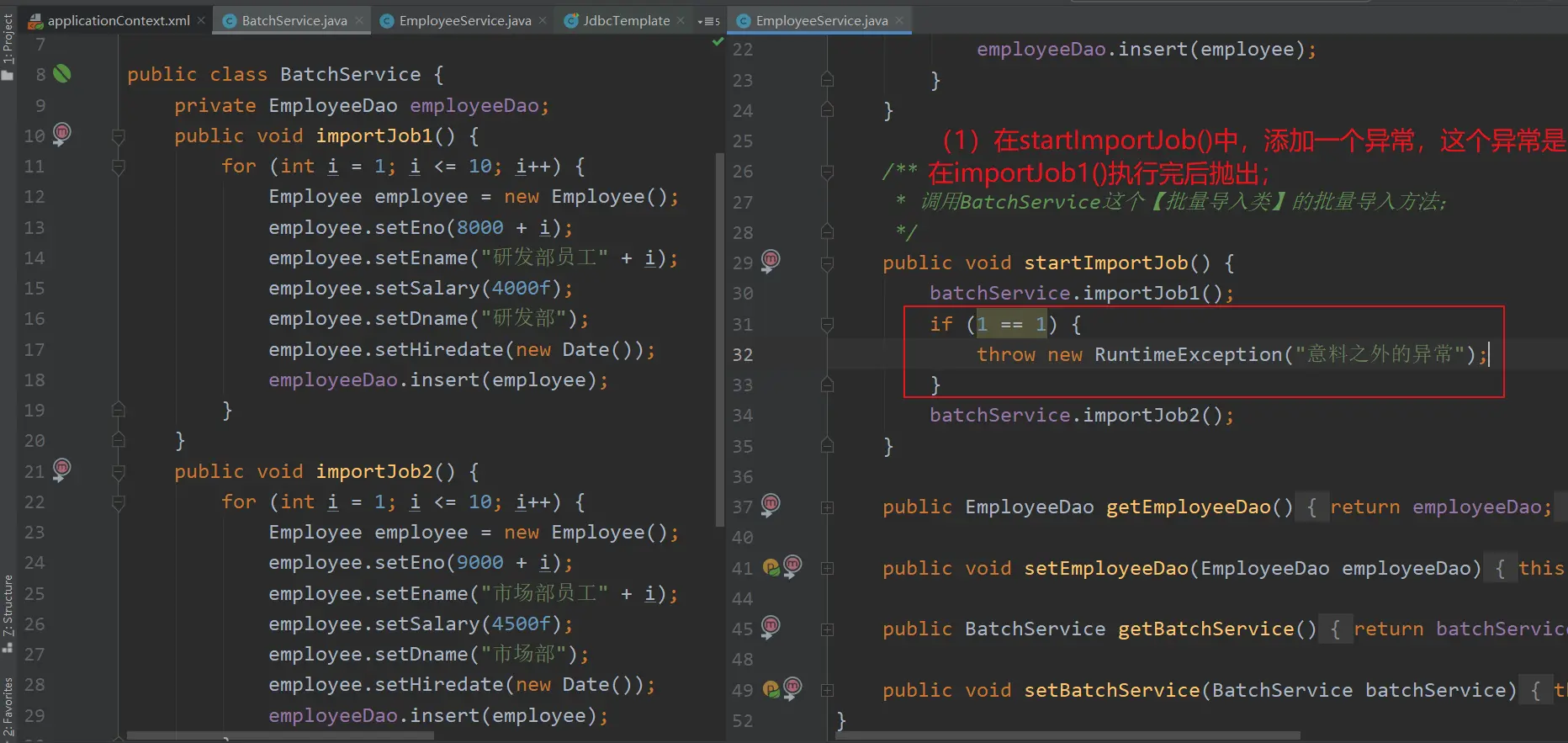Click the gutter method icon beside getBatchService
The image size is (1568, 743).
pos(771,627)
